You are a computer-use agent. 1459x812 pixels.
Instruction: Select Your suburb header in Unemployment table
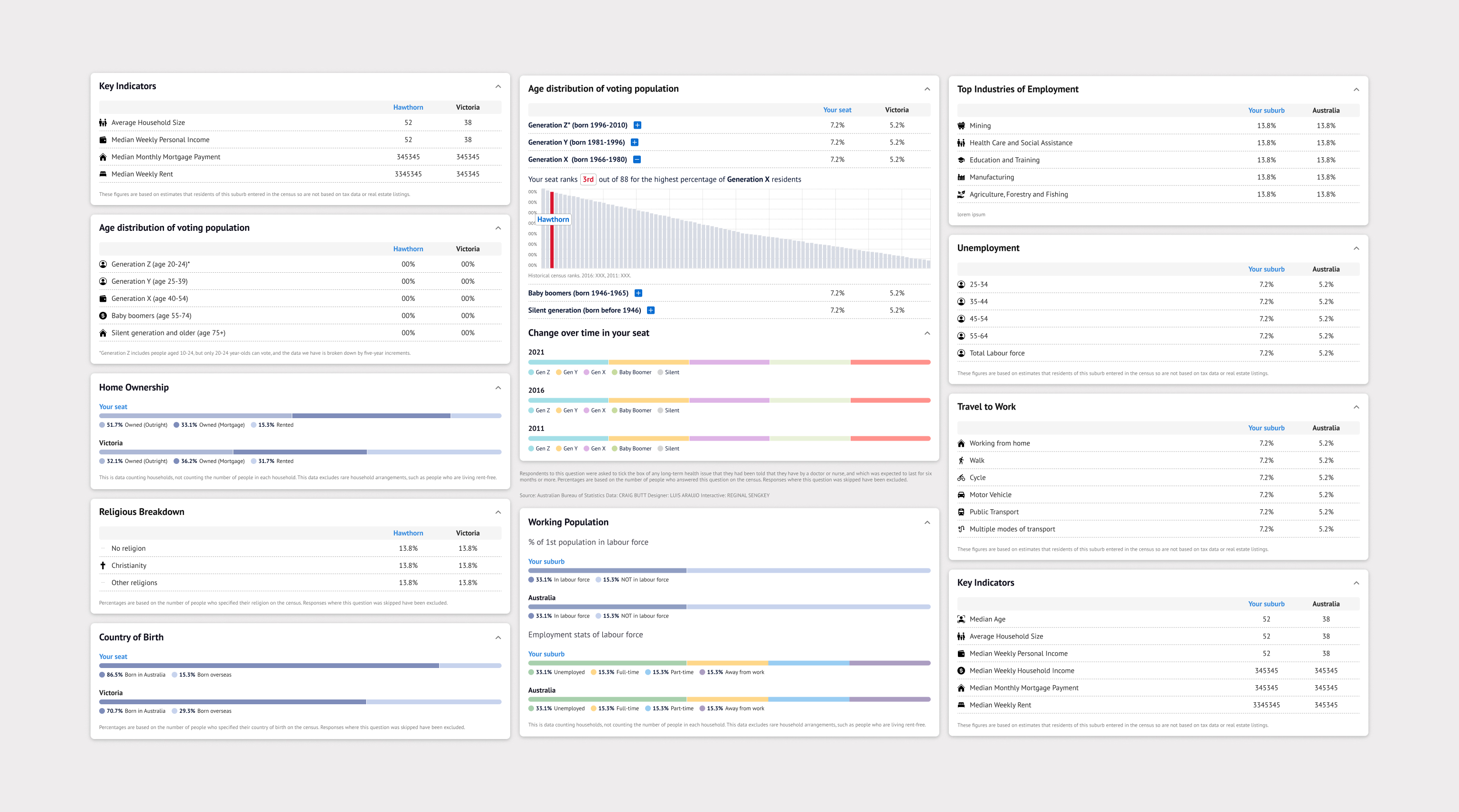[x=1266, y=269]
